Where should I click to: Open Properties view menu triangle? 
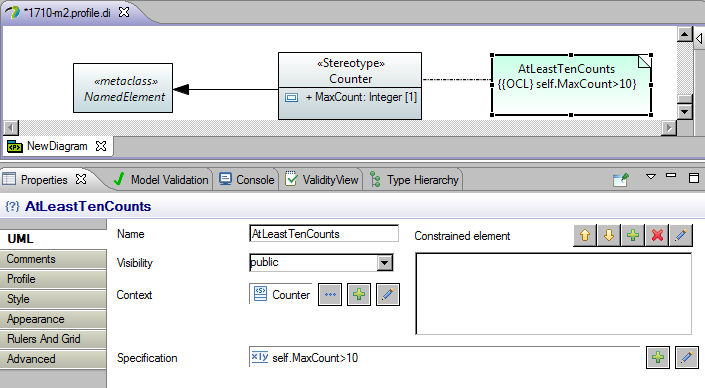click(x=651, y=177)
